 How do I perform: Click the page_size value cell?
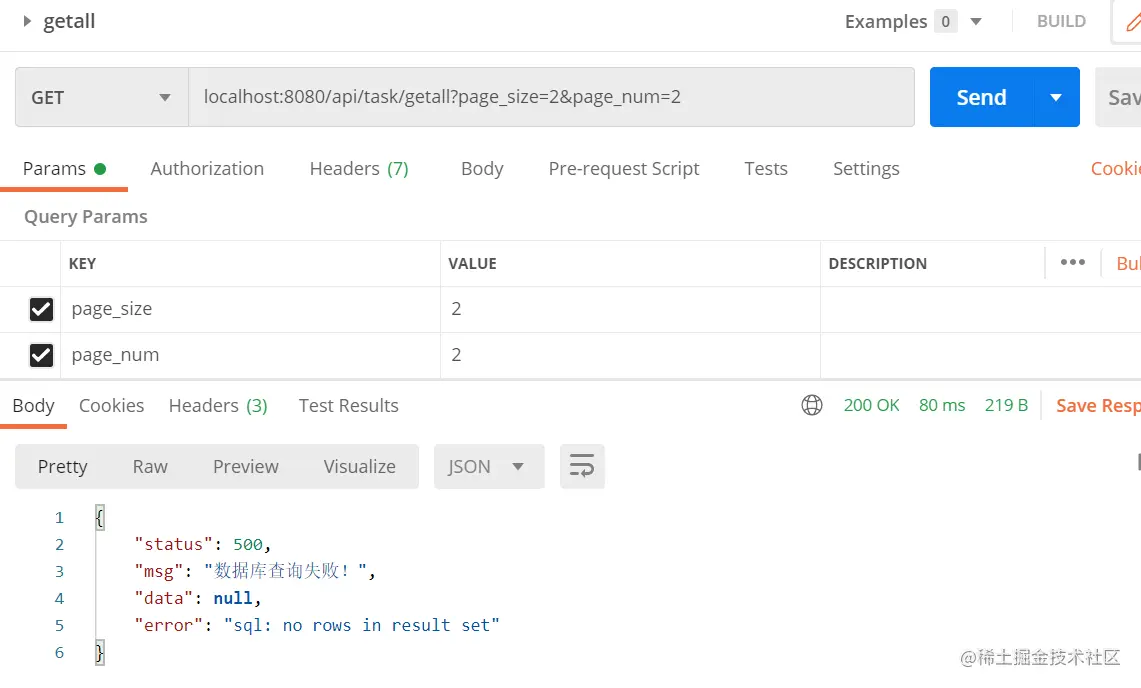click(630, 309)
